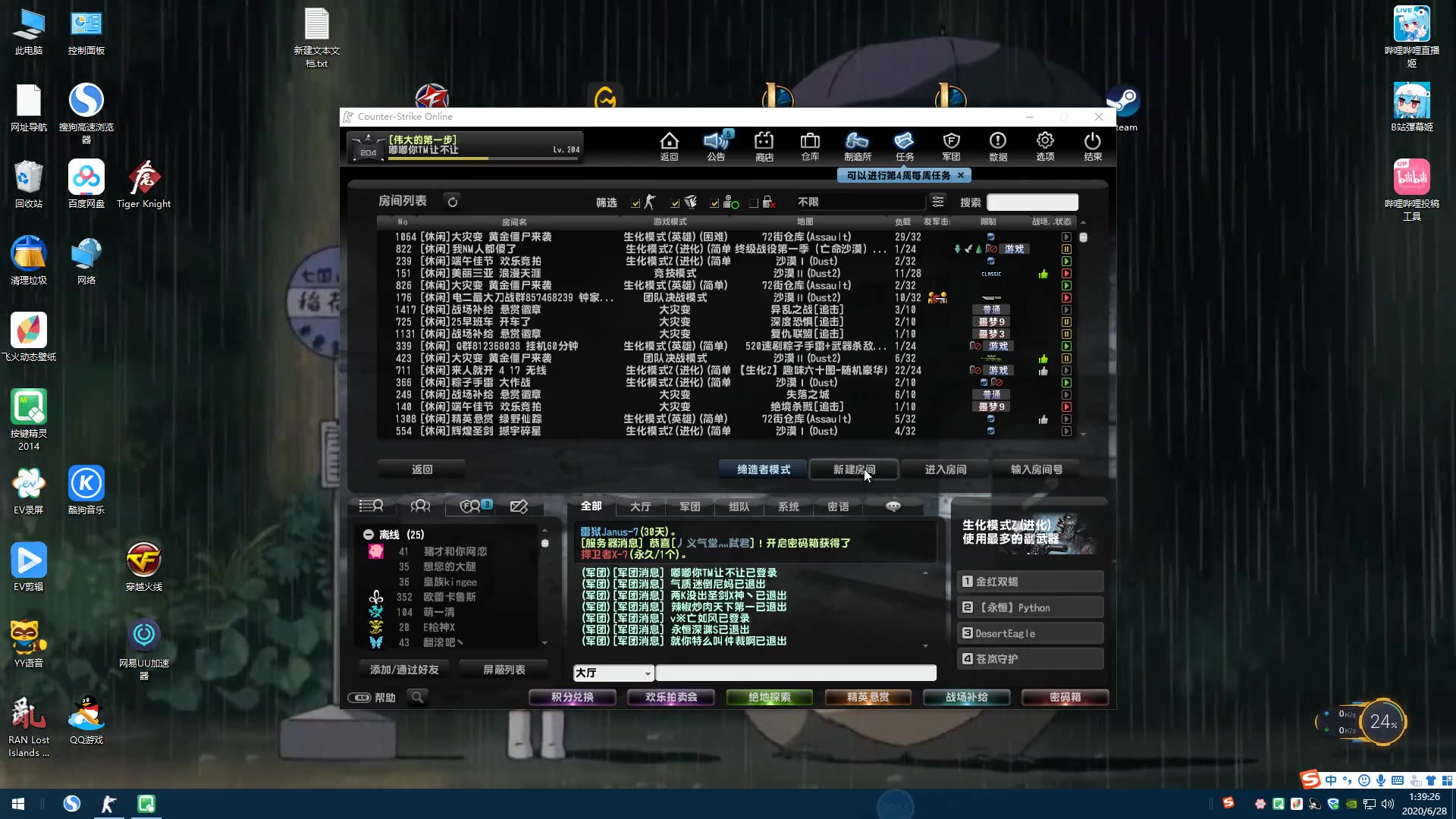Collapse the 离线 (25) friends group

coord(369,535)
